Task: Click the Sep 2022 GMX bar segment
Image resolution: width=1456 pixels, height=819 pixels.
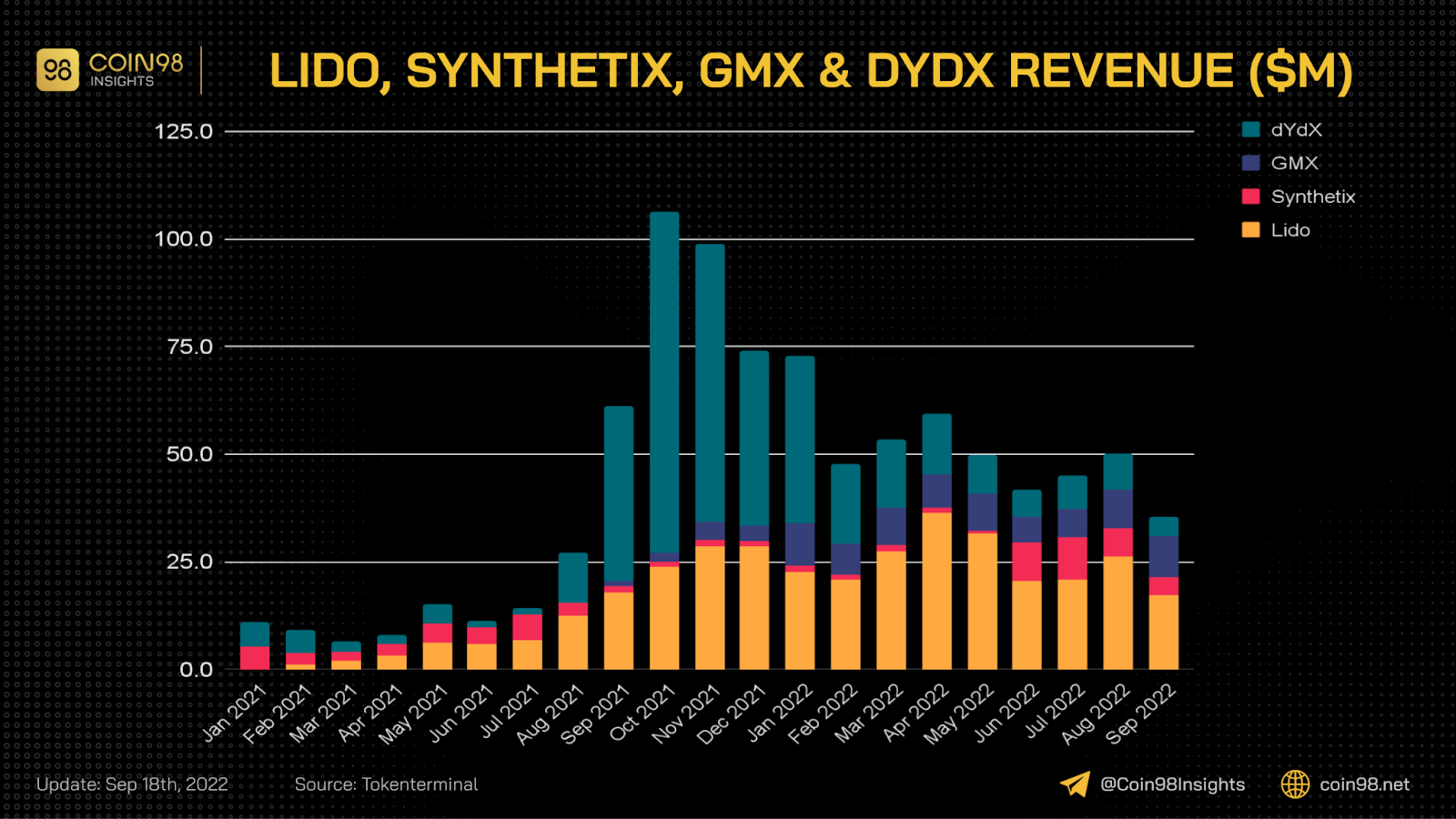Action: (x=1164, y=557)
